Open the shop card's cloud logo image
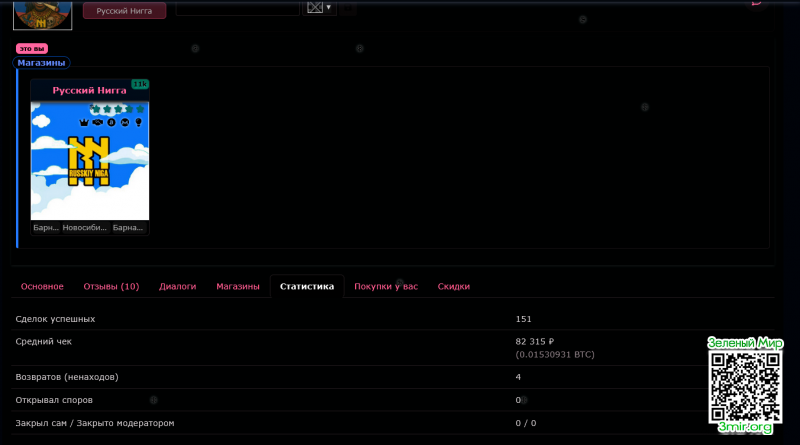 click(90, 165)
